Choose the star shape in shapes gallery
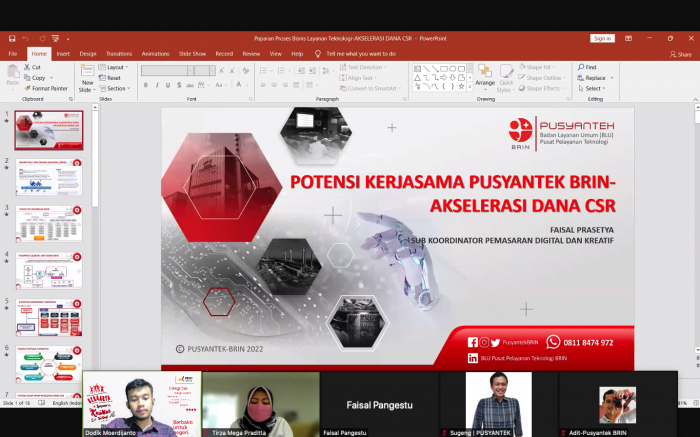This screenshot has height=437, width=700. [x=461, y=86]
